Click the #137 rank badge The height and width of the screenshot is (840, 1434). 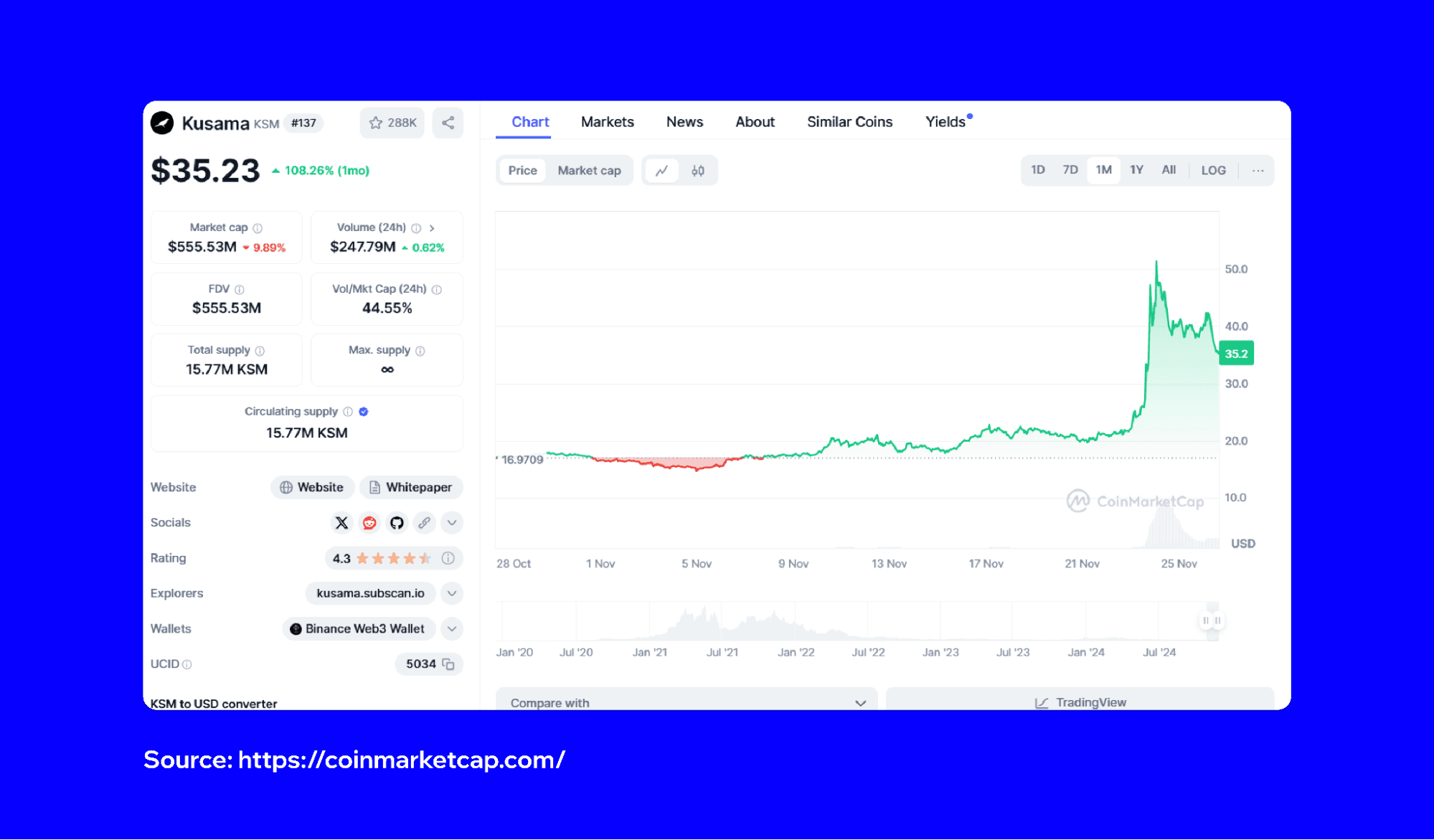[x=303, y=123]
